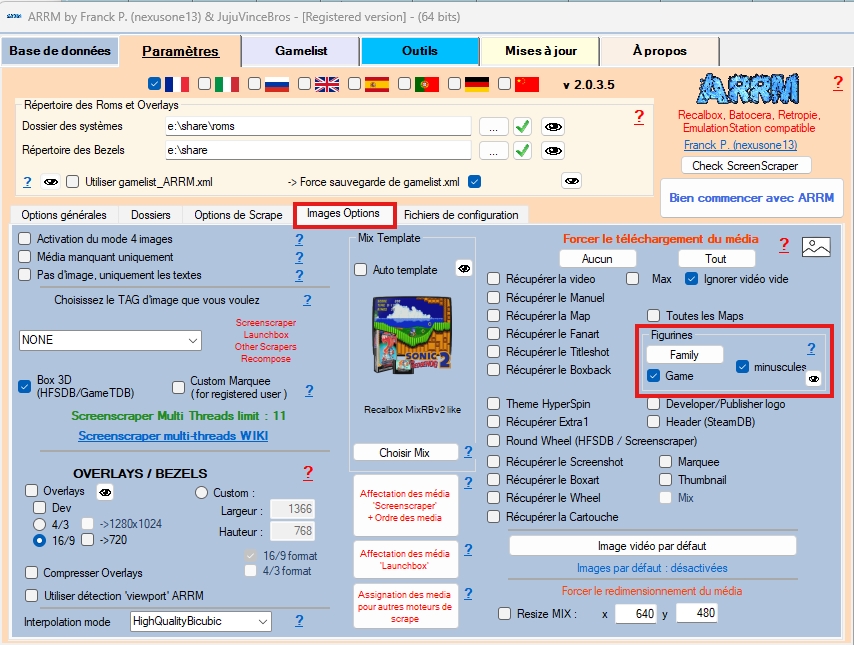Image resolution: width=854 pixels, height=645 pixels.
Task: Click browse button for Dossier des systèmes
Action: 493,126
